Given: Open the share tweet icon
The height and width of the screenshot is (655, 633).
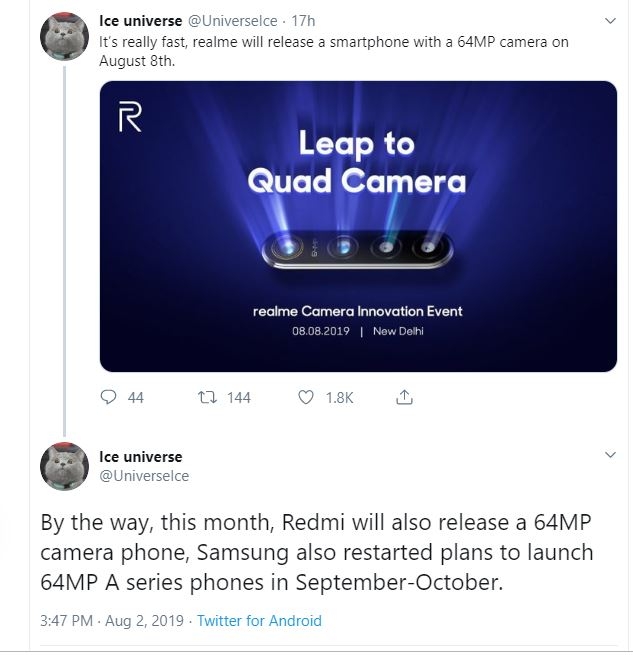Looking at the screenshot, I should pos(404,397).
